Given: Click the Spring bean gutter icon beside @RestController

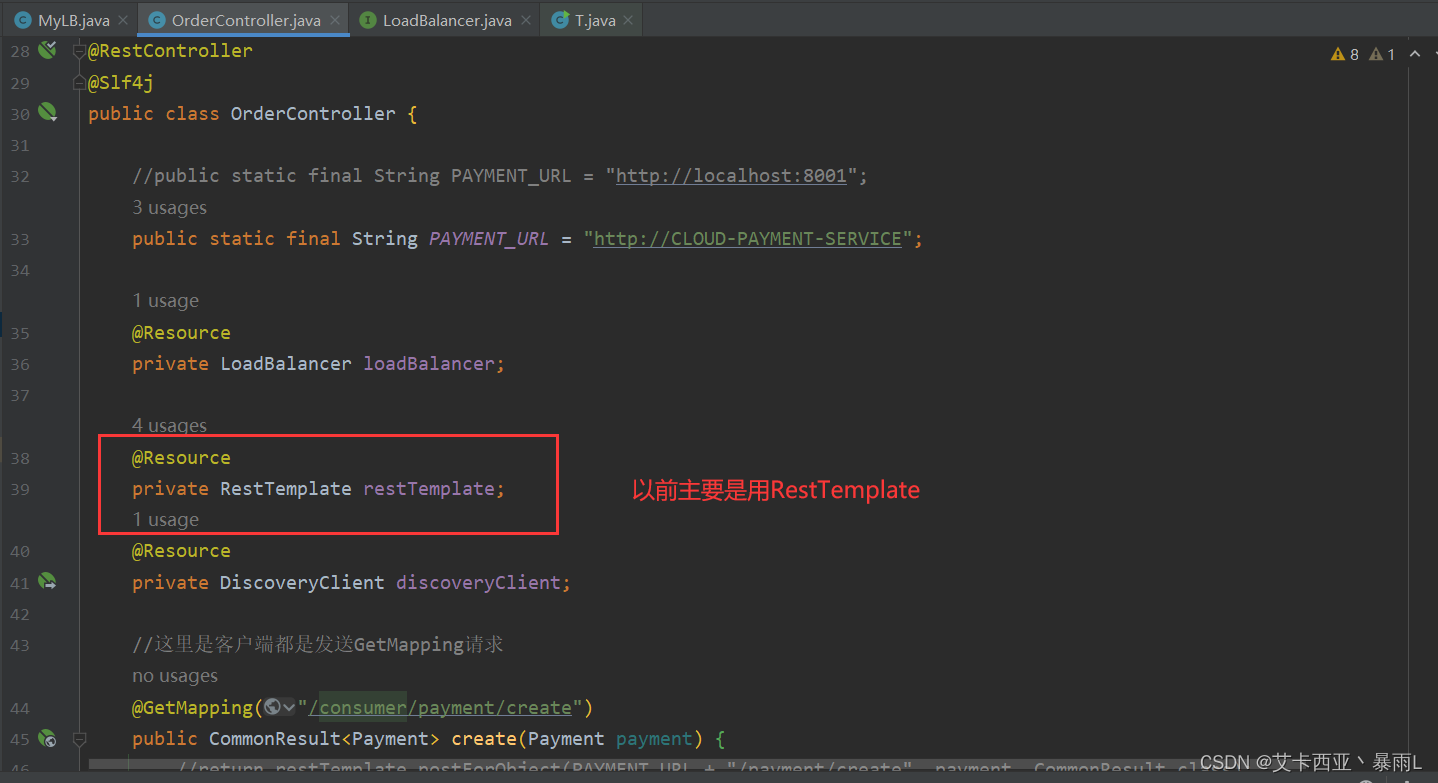Looking at the screenshot, I should pyautogui.click(x=47, y=50).
